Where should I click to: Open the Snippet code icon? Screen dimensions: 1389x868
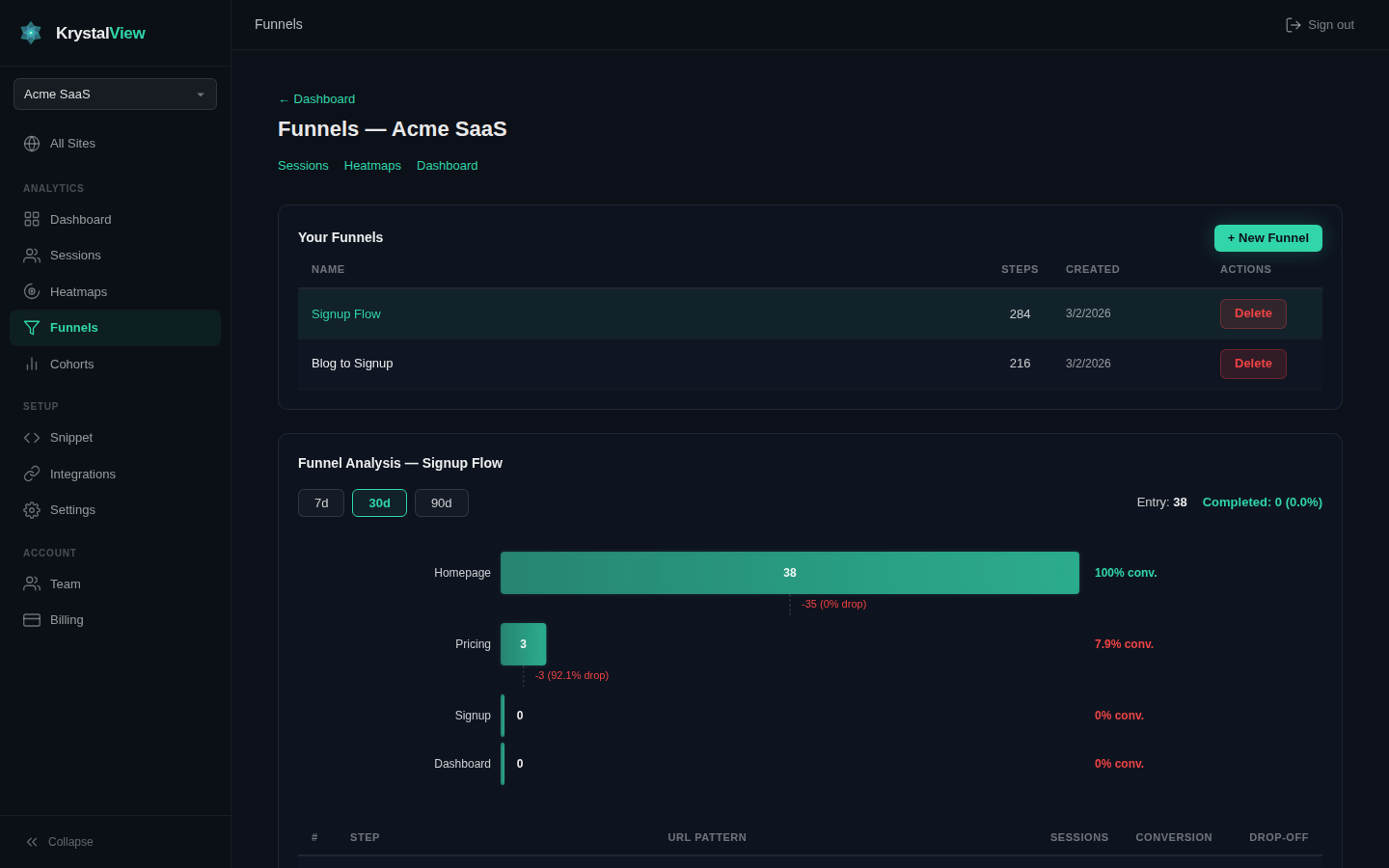[x=32, y=437]
